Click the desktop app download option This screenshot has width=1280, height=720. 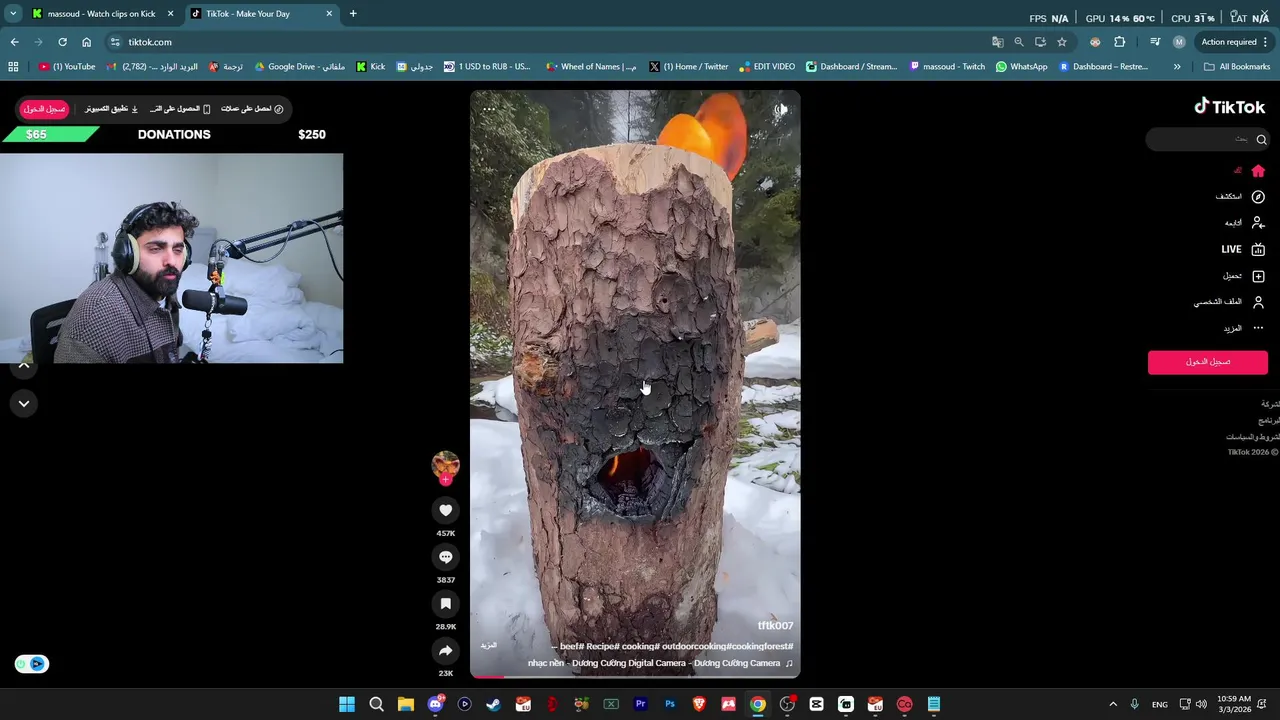click(111, 109)
